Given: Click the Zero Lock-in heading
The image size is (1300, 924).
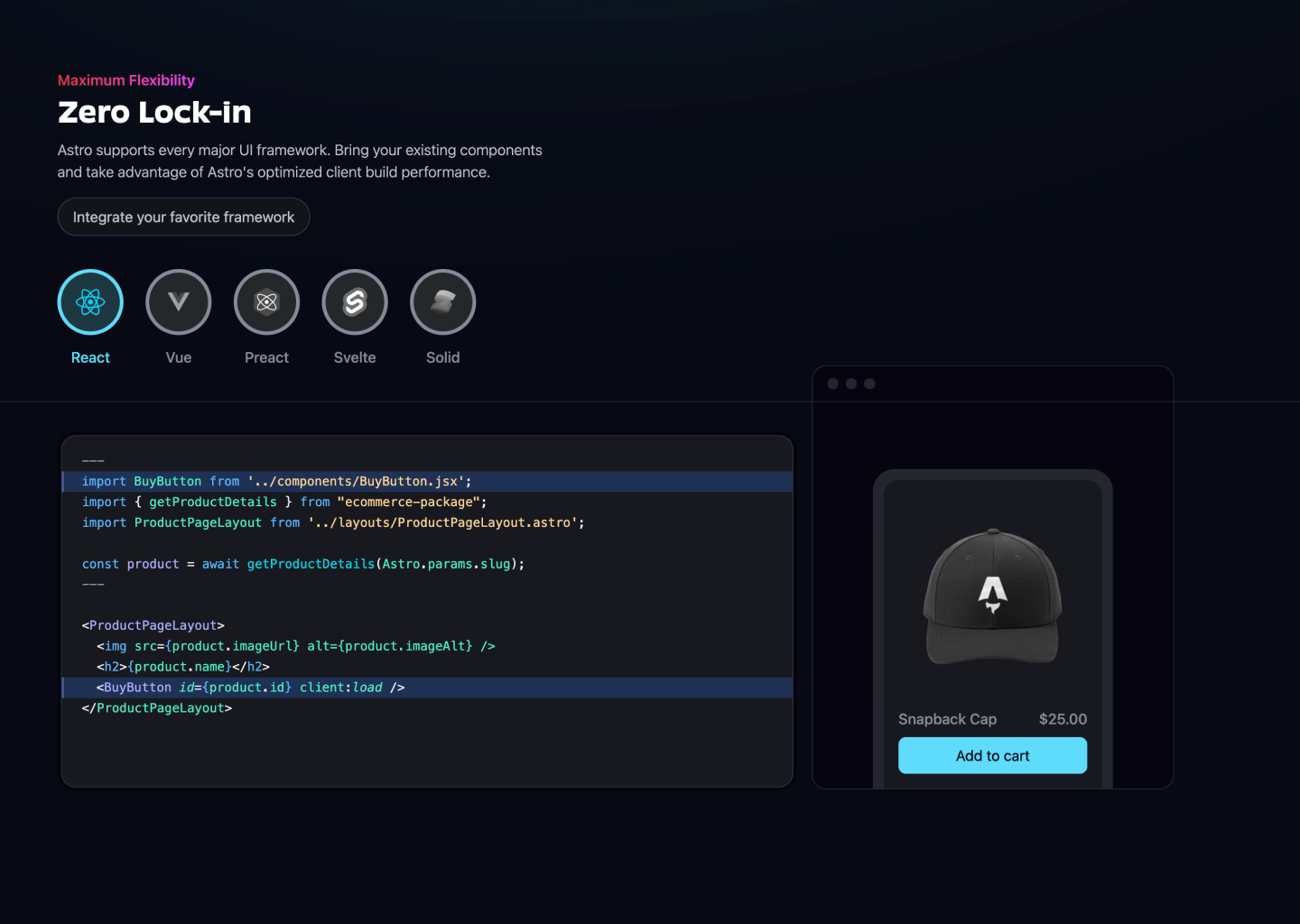Looking at the screenshot, I should click(154, 112).
